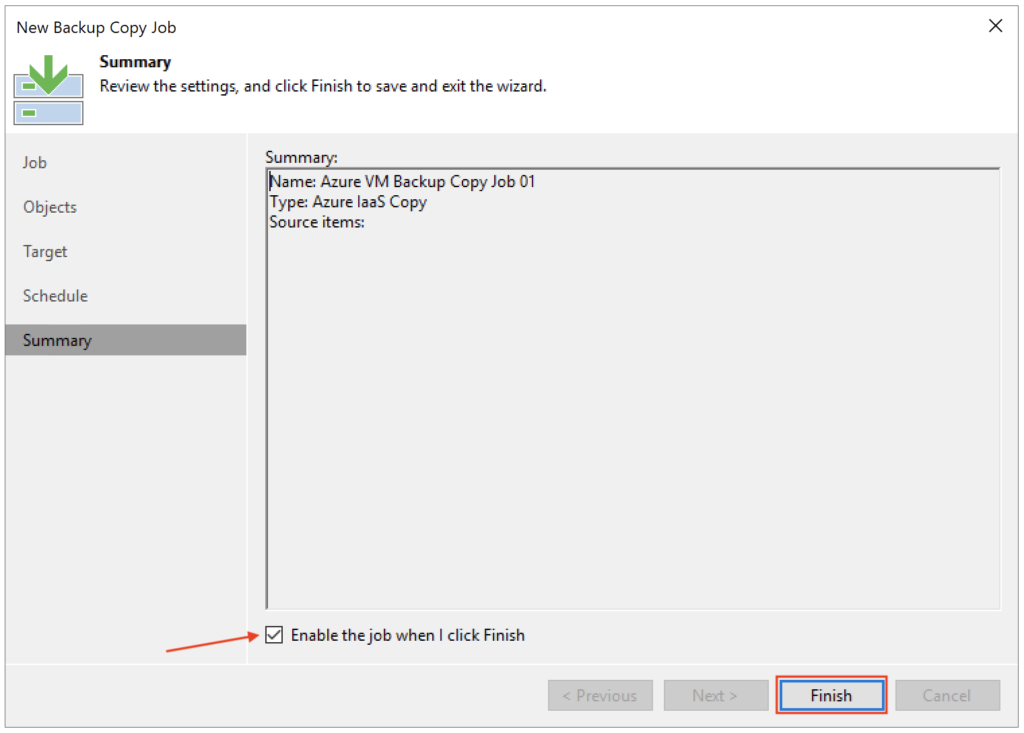This screenshot has width=1024, height=733.
Task: Click the Finish button
Action: [831, 695]
